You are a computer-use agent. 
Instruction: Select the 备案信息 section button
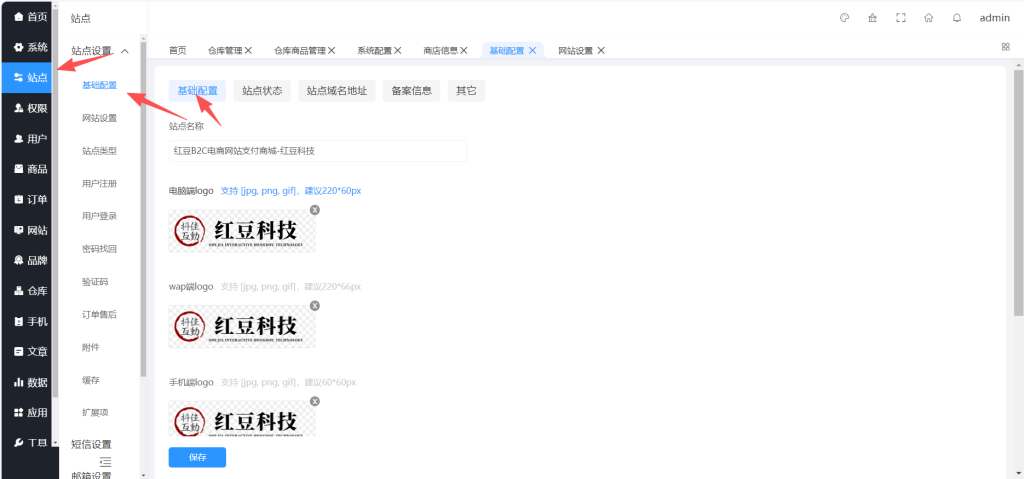(411, 91)
